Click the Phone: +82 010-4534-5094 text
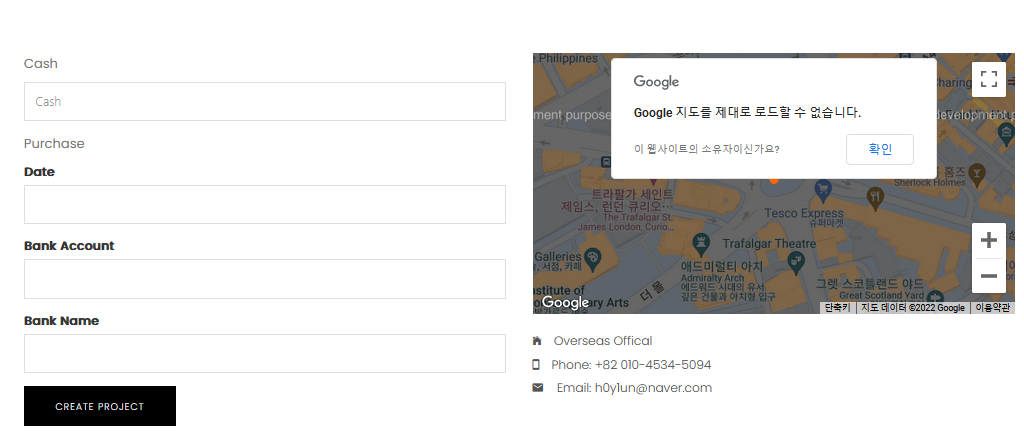1024x440 pixels. pyautogui.click(x=631, y=364)
